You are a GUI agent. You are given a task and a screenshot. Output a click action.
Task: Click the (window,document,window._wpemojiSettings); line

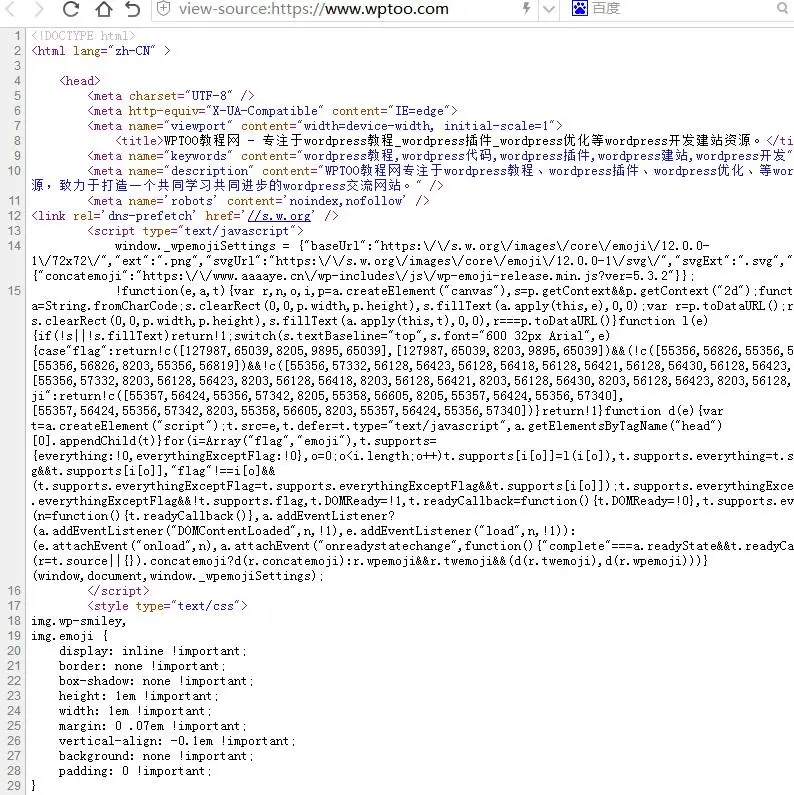pos(177,576)
